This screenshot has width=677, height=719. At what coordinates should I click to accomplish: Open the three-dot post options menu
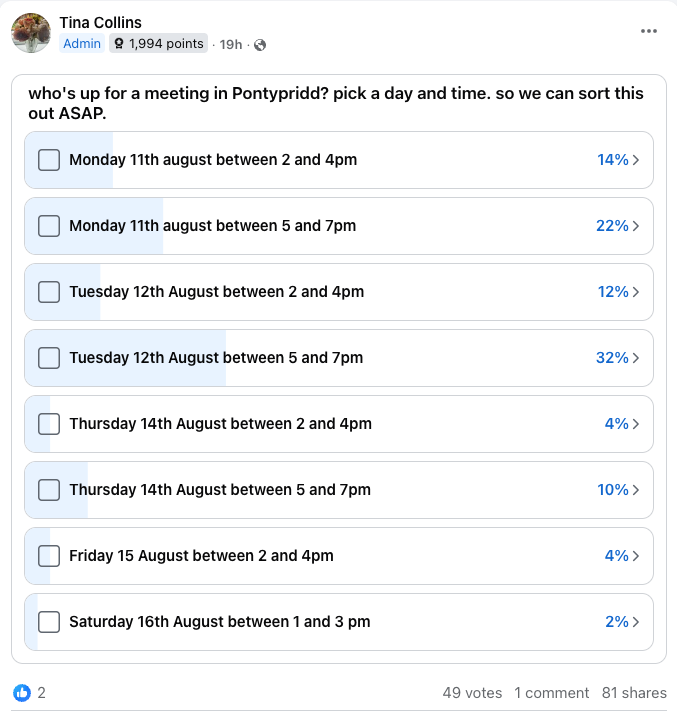[x=649, y=31]
